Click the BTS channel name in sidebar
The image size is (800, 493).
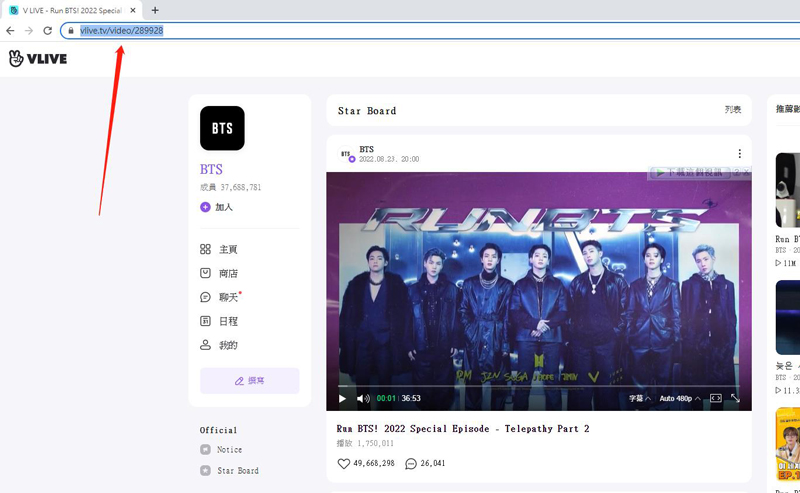point(211,169)
